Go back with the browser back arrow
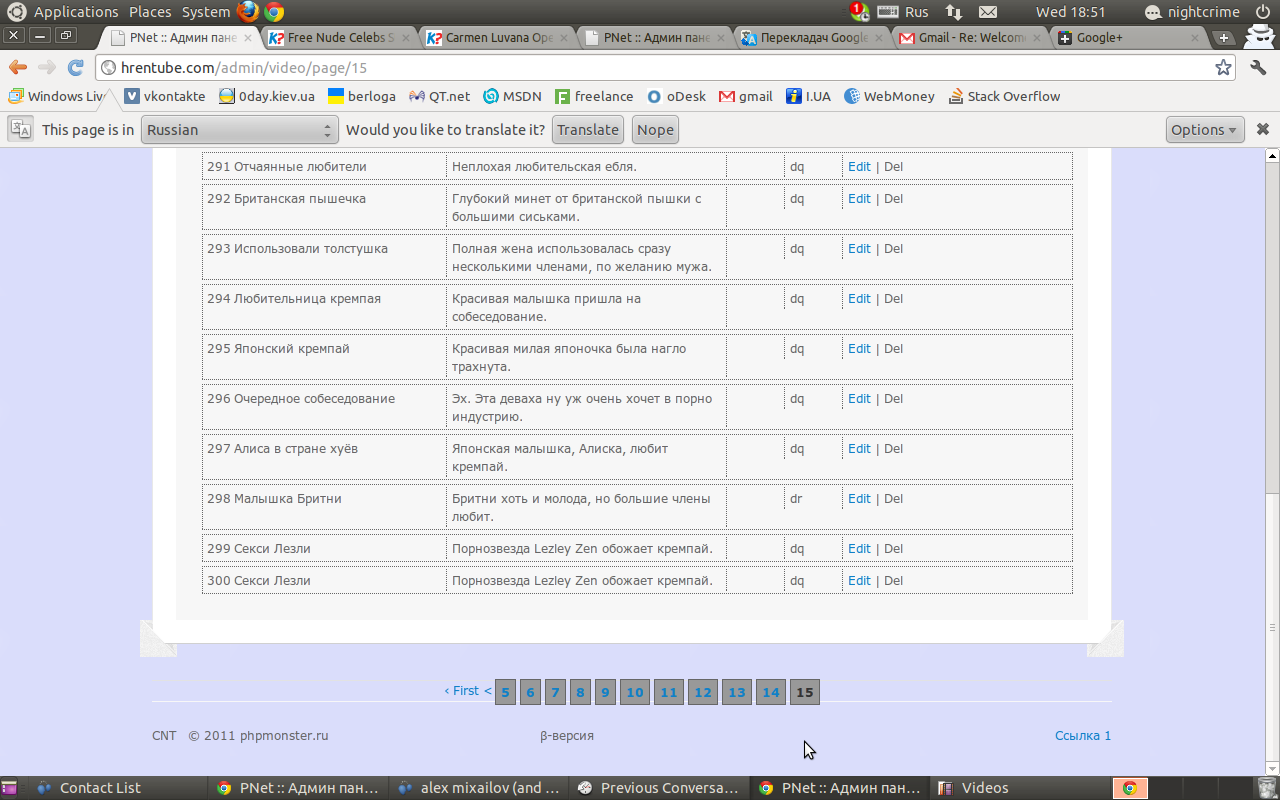This screenshot has height=800, width=1280. pos(18,68)
